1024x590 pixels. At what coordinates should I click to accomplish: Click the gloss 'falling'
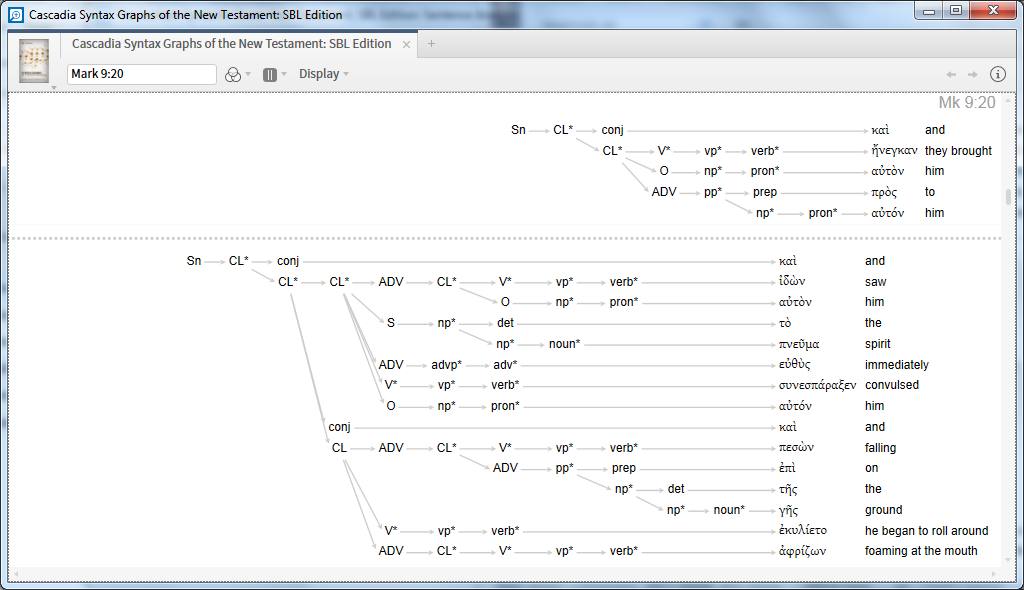(880, 448)
